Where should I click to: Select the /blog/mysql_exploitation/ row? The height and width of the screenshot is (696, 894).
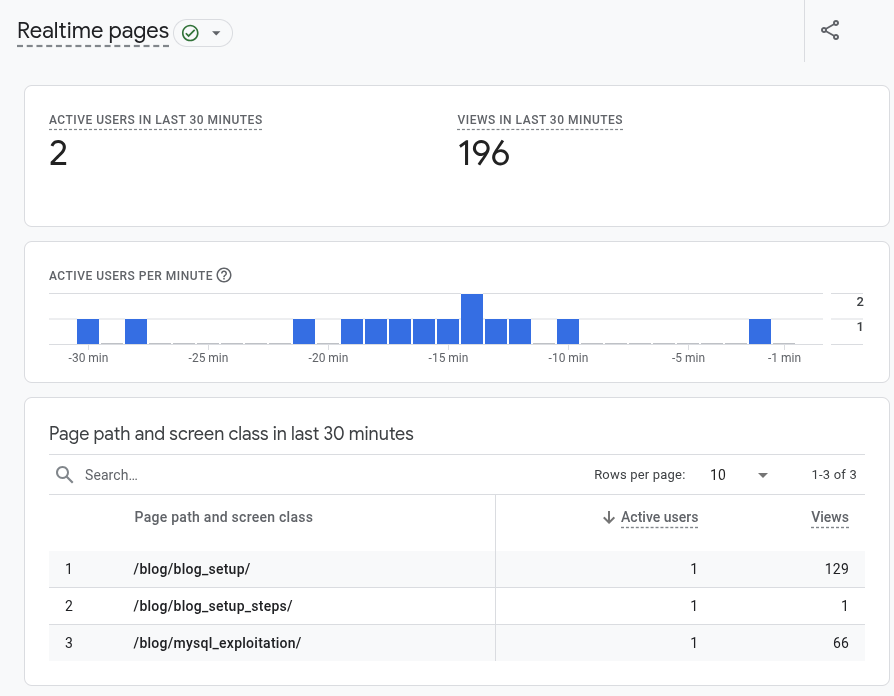click(216, 643)
